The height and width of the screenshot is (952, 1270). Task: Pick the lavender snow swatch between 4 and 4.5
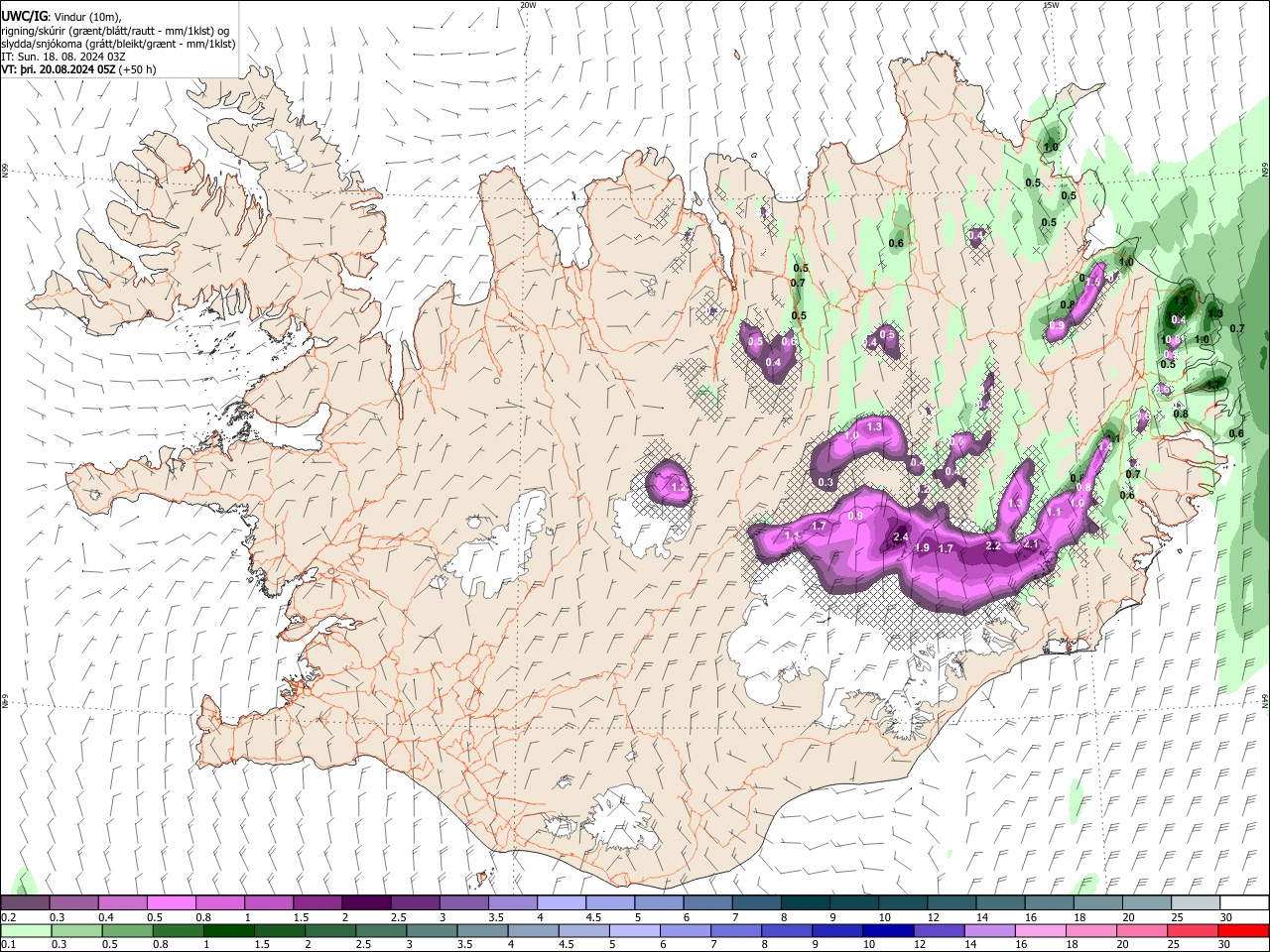pyautogui.click(x=562, y=903)
